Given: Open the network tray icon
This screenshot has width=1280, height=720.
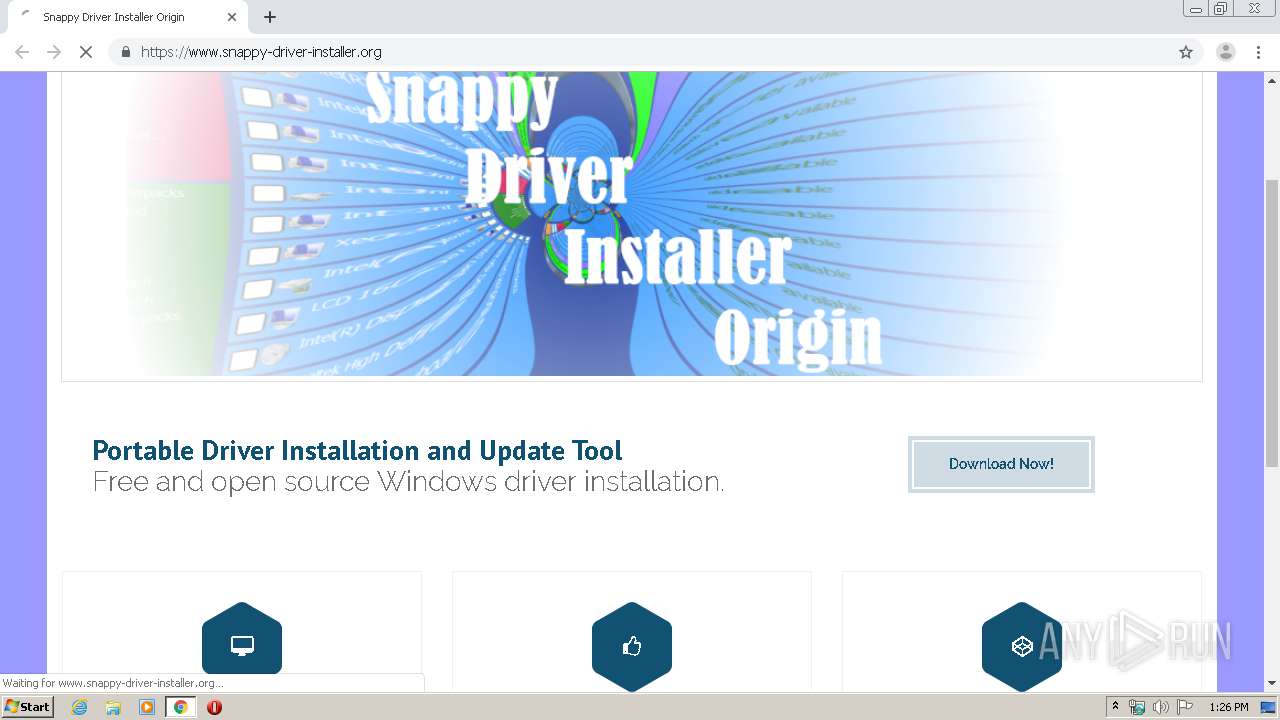Looking at the screenshot, I should (1137, 707).
